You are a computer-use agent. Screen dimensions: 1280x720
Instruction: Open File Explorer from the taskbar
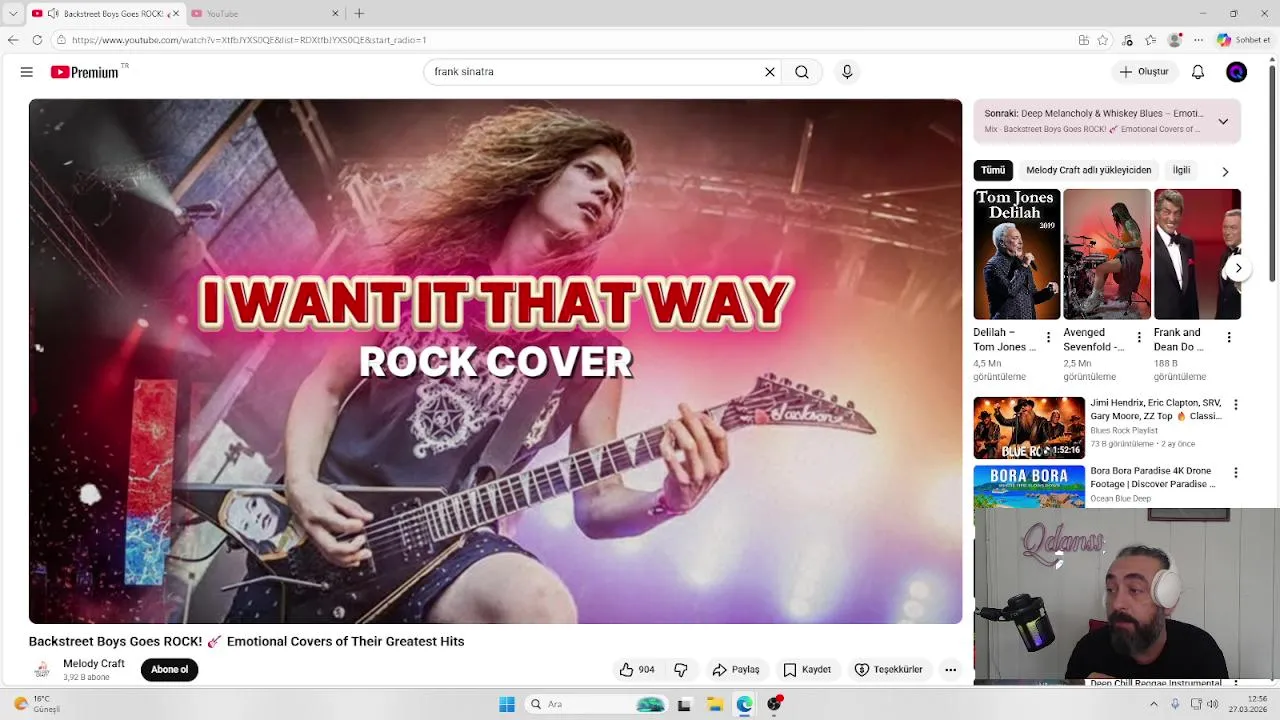715,704
